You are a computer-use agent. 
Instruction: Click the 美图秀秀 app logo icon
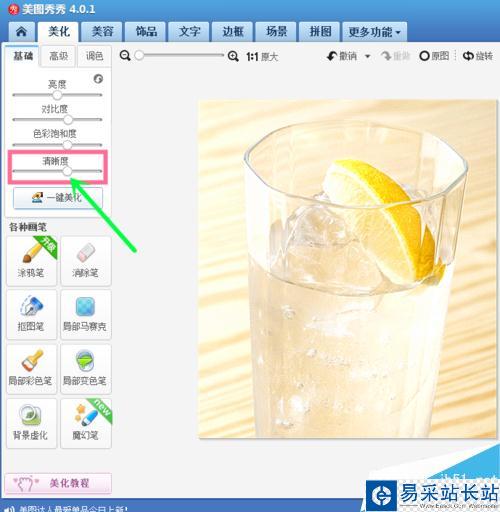tap(14, 10)
